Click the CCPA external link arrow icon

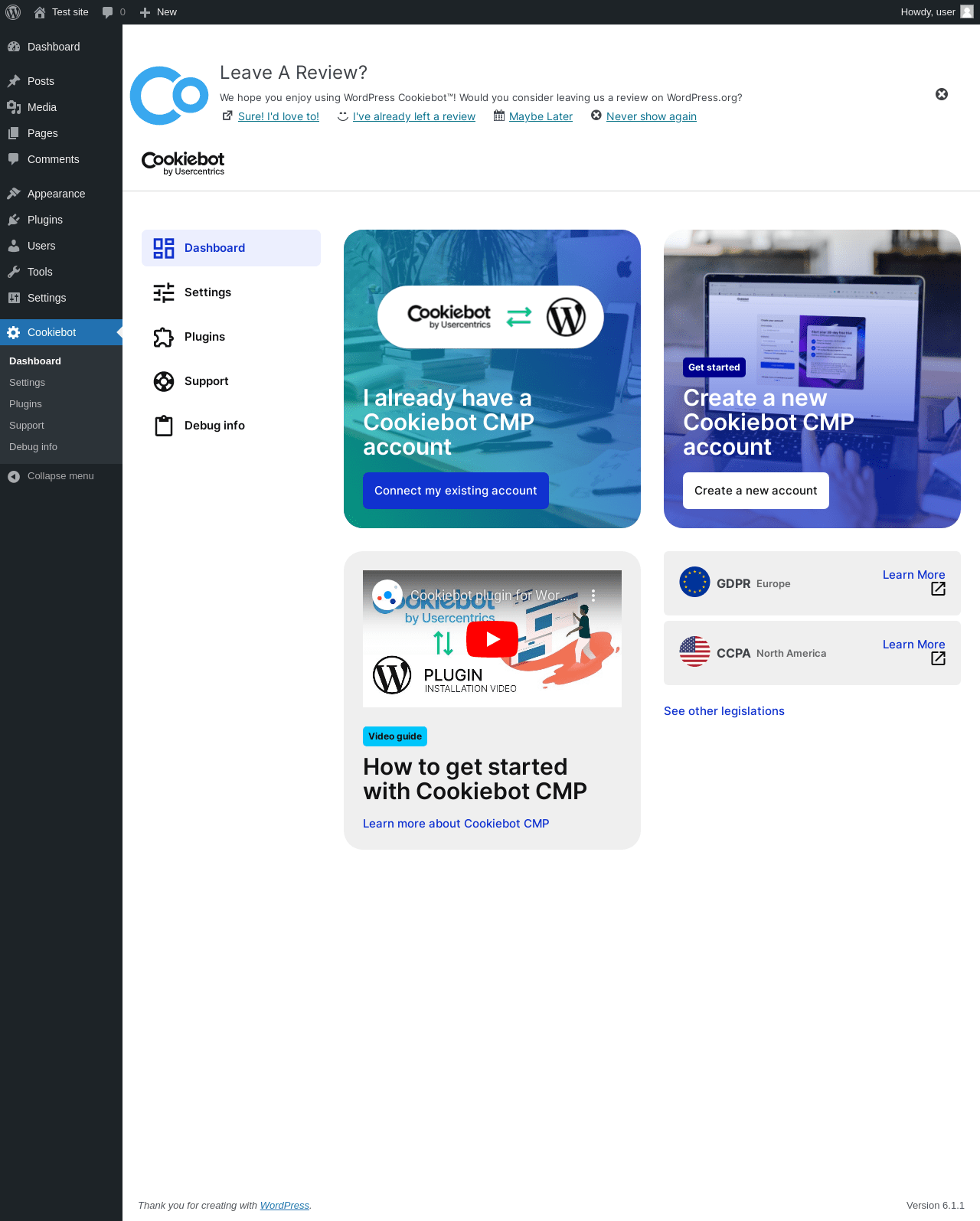click(938, 658)
